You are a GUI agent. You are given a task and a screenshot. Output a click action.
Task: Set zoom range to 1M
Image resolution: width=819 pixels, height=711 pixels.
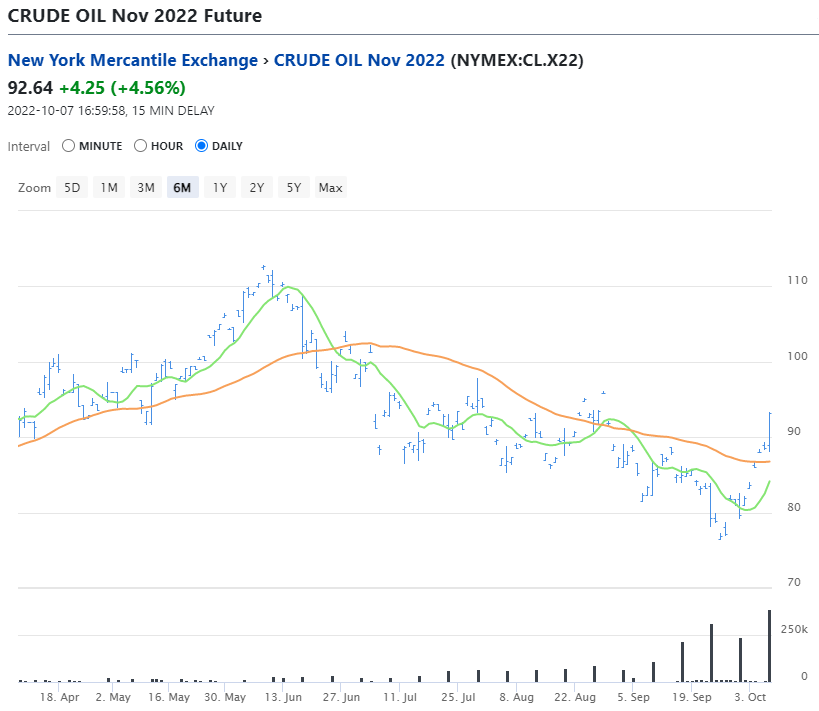[x=109, y=188]
